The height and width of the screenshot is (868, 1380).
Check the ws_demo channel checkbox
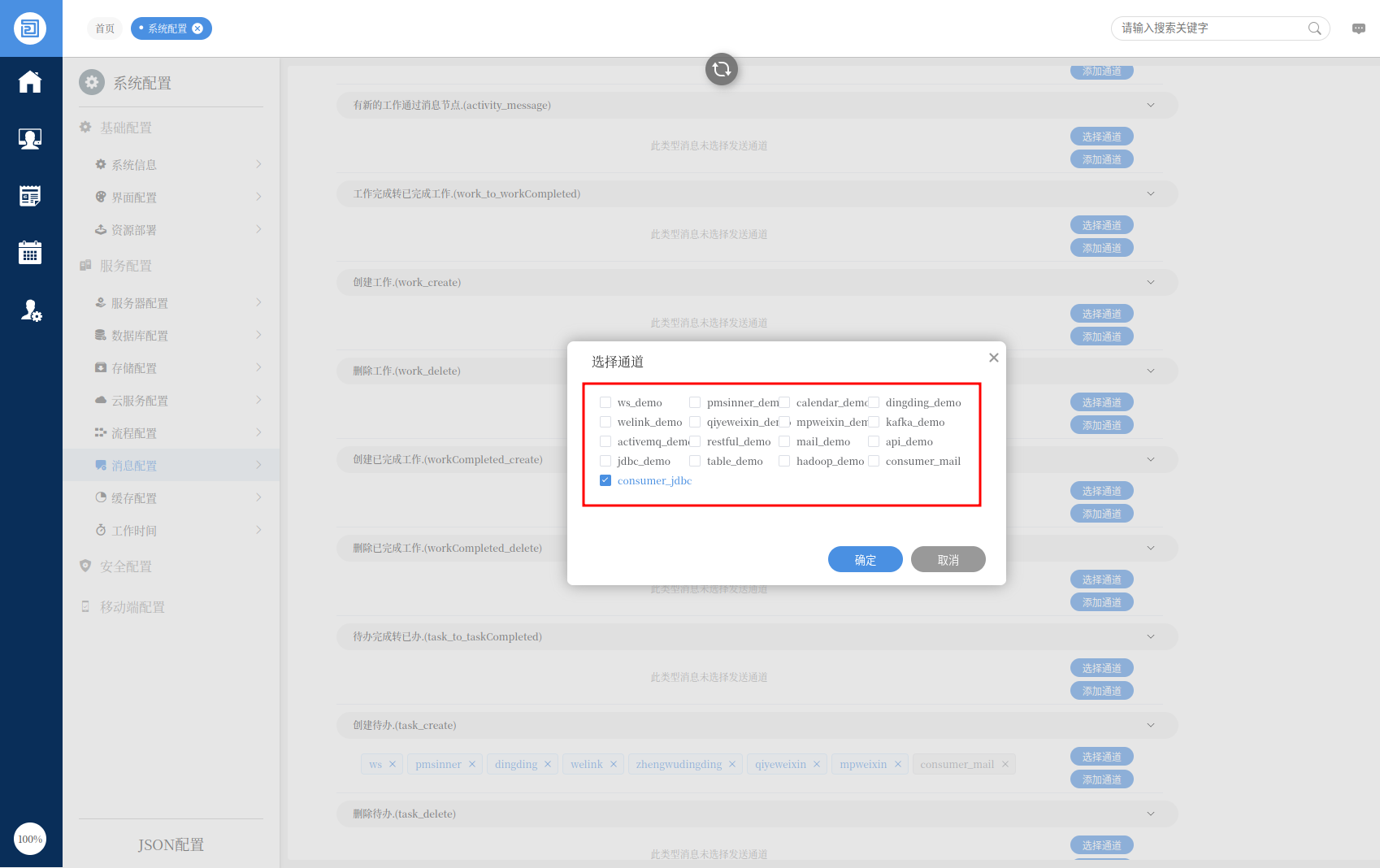click(x=605, y=402)
